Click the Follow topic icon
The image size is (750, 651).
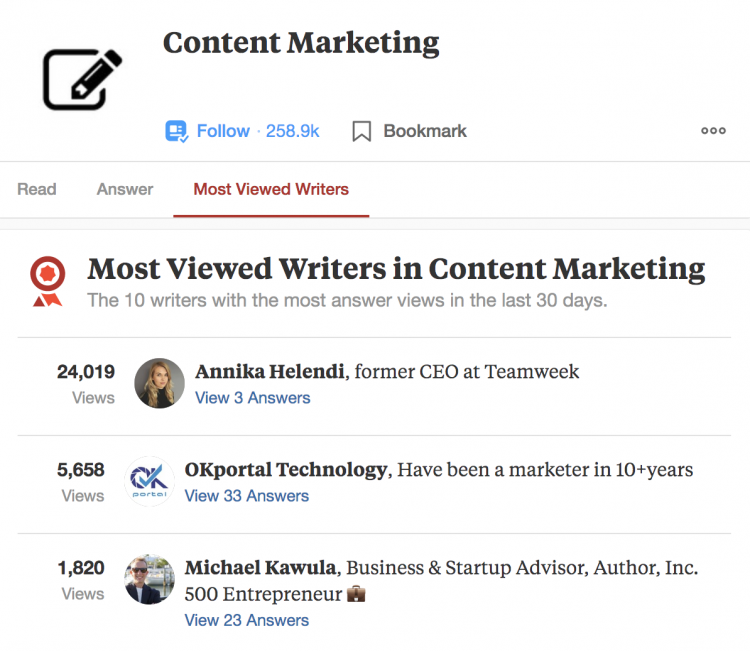176,131
